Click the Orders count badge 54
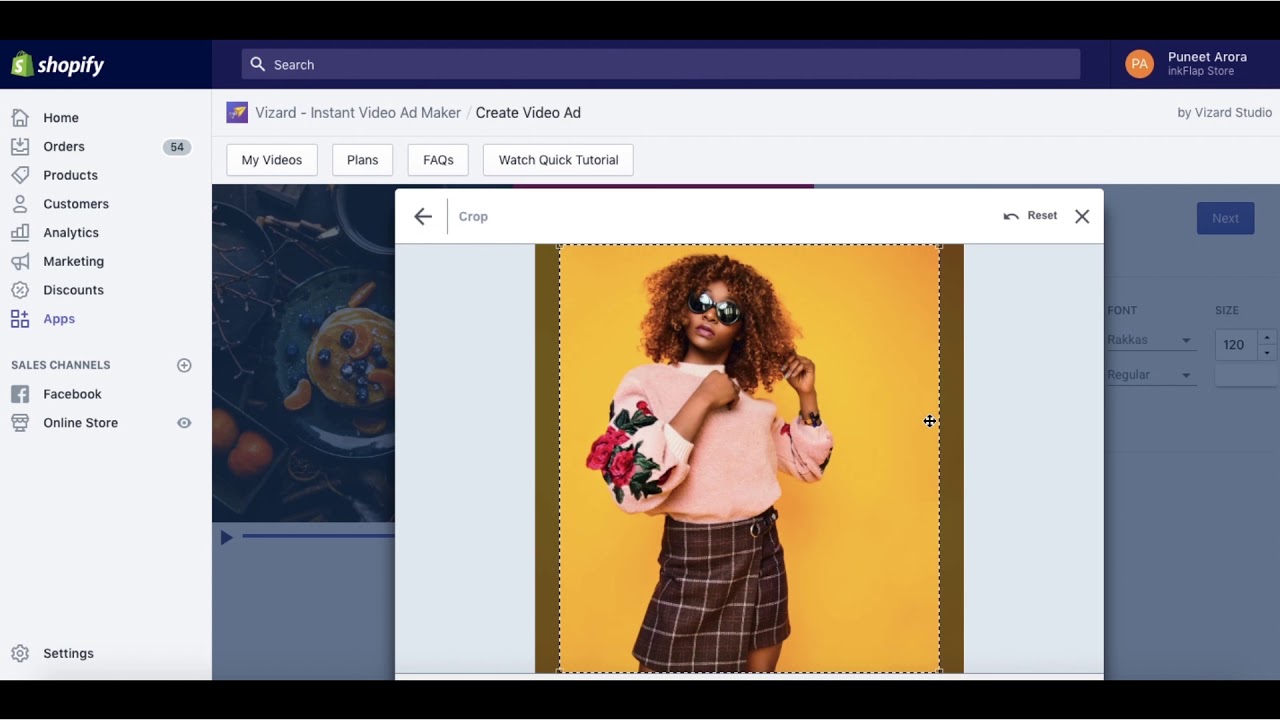The image size is (1280, 720). [x=177, y=147]
